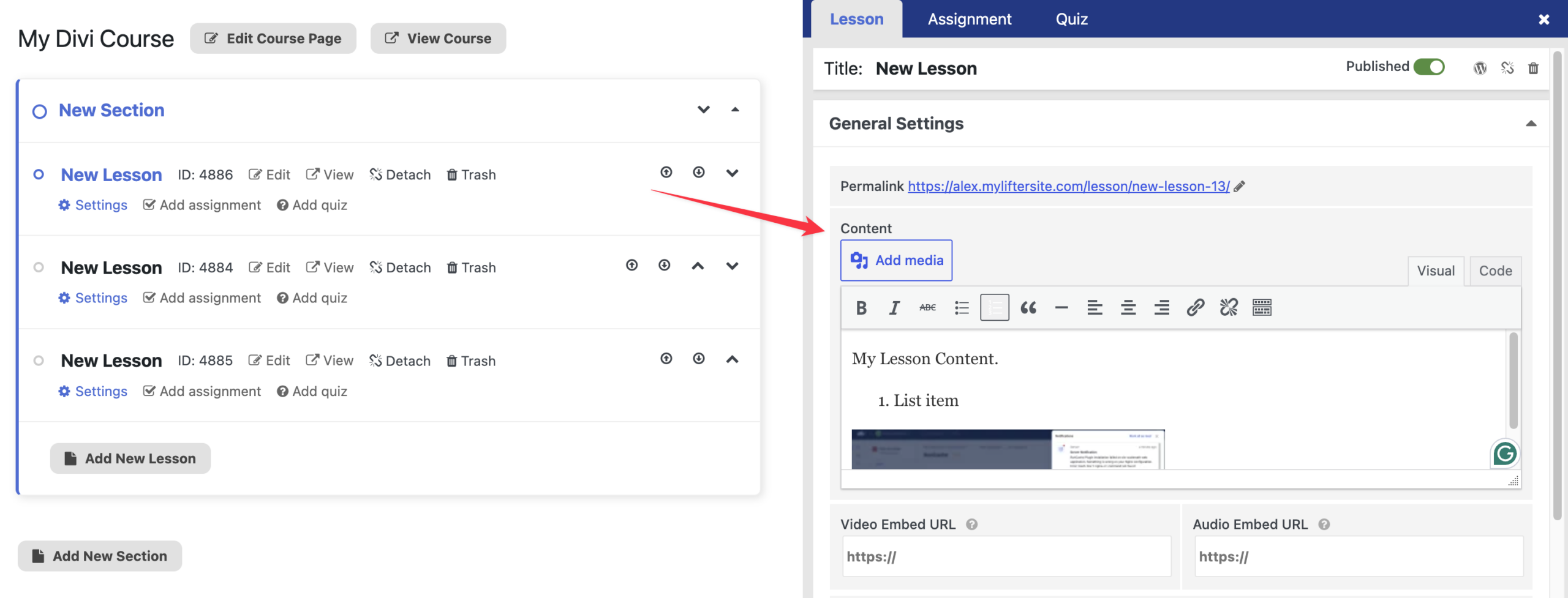Select the image thumbnail in content
Viewport: 1568px width, 598px height.
click(x=1008, y=449)
